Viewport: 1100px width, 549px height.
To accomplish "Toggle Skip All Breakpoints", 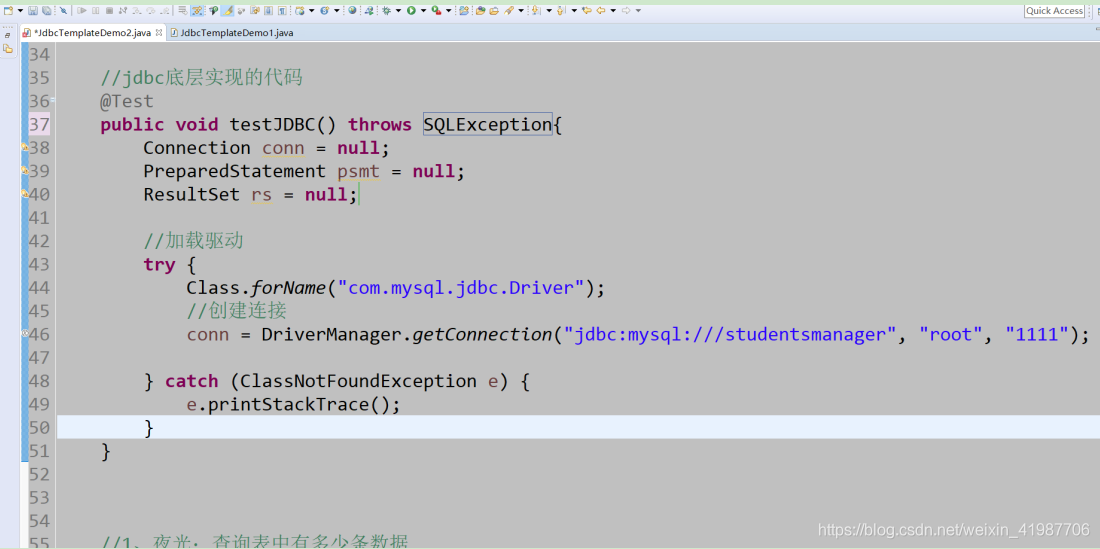I will [x=63, y=11].
